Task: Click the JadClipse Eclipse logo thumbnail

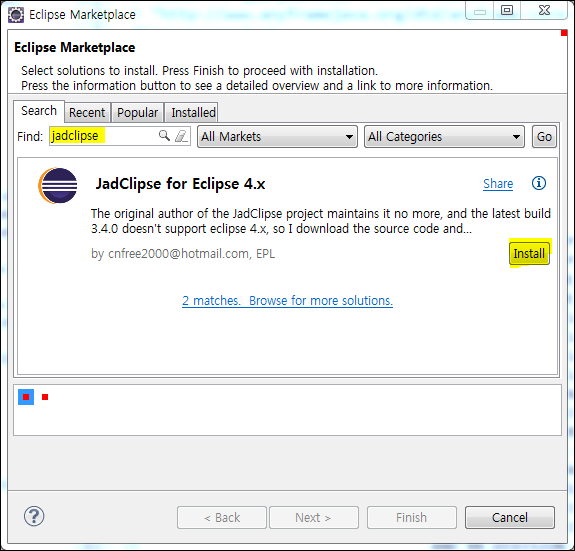Action: tap(58, 185)
